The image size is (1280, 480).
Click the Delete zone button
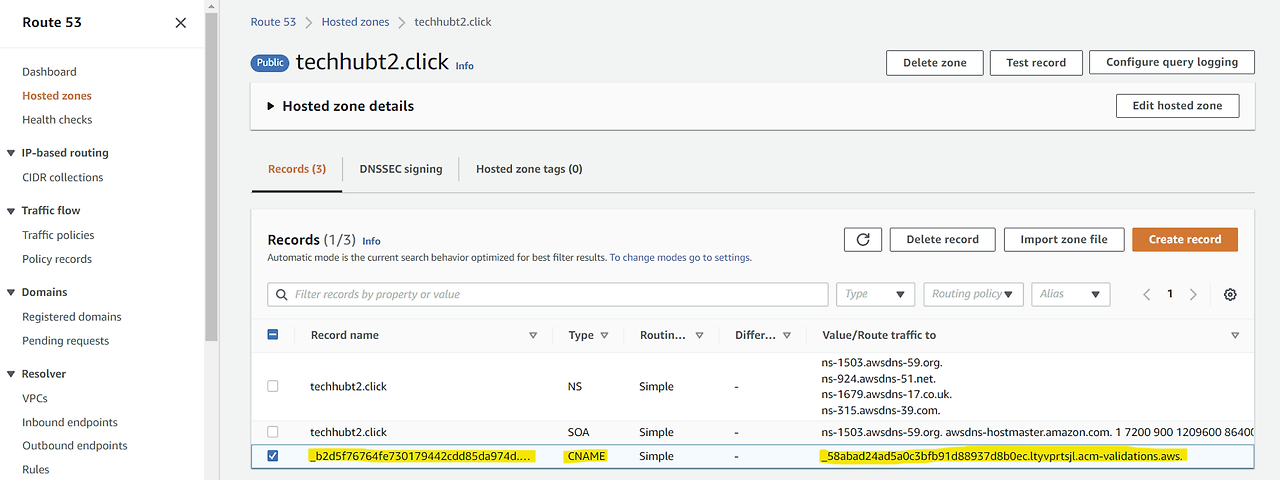click(x=934, y=62)
